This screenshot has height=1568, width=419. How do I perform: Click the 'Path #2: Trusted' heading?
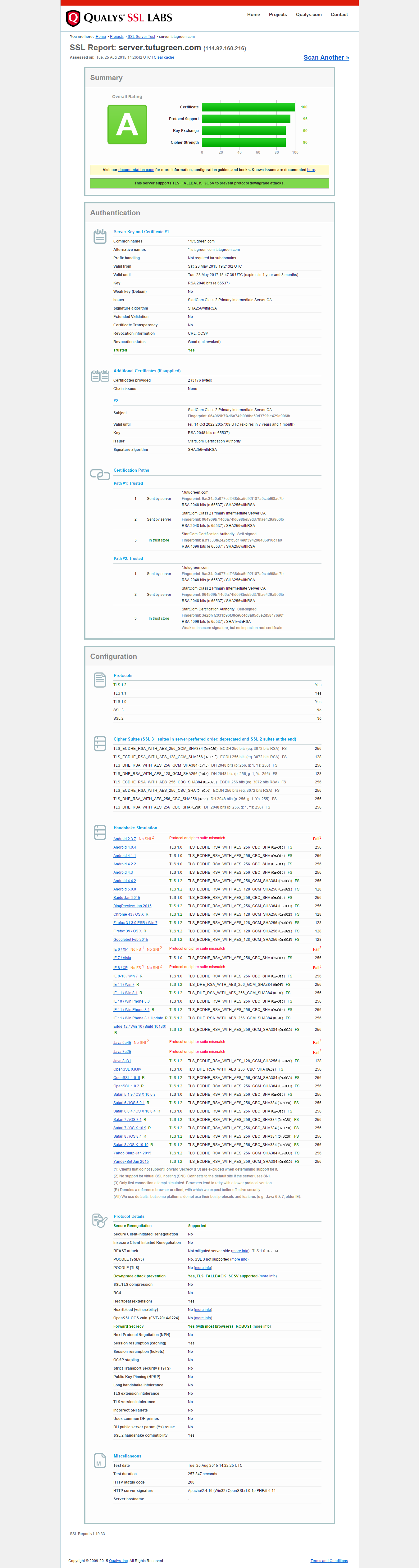coord(129,558)
